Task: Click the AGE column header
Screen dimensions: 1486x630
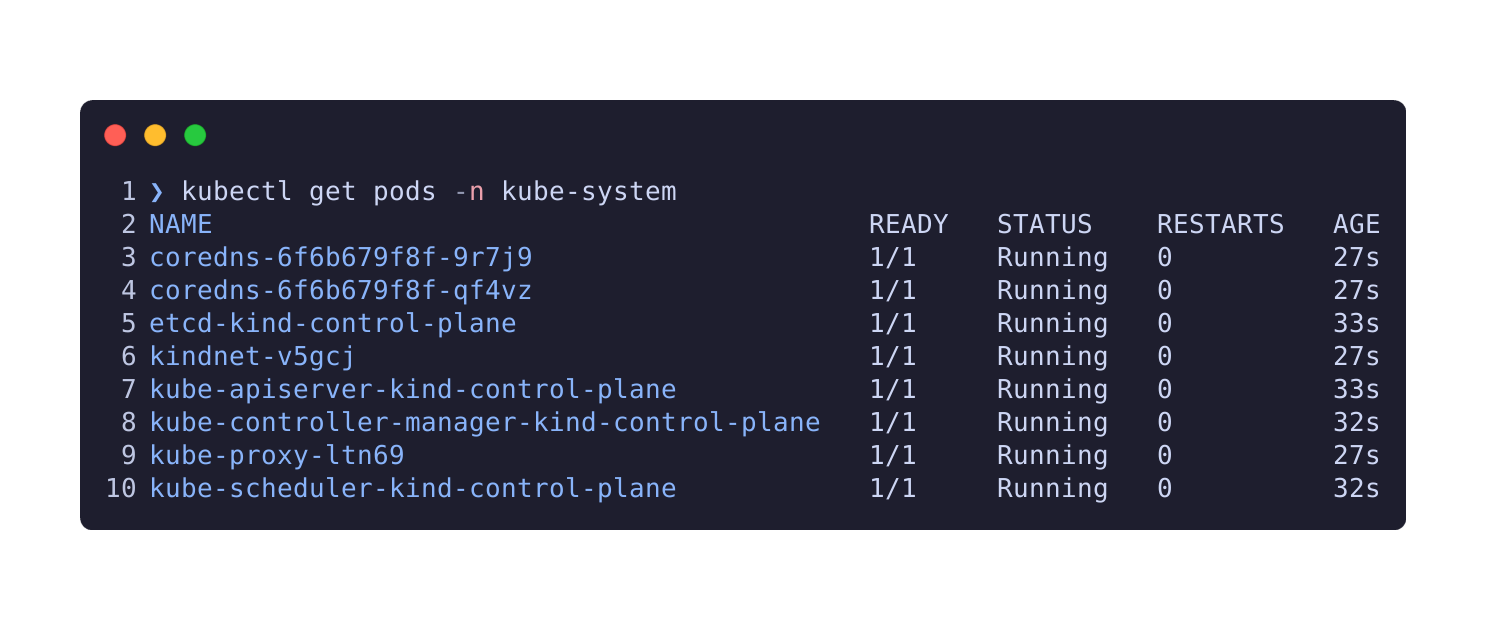Action: click(x=1356, y=225)
